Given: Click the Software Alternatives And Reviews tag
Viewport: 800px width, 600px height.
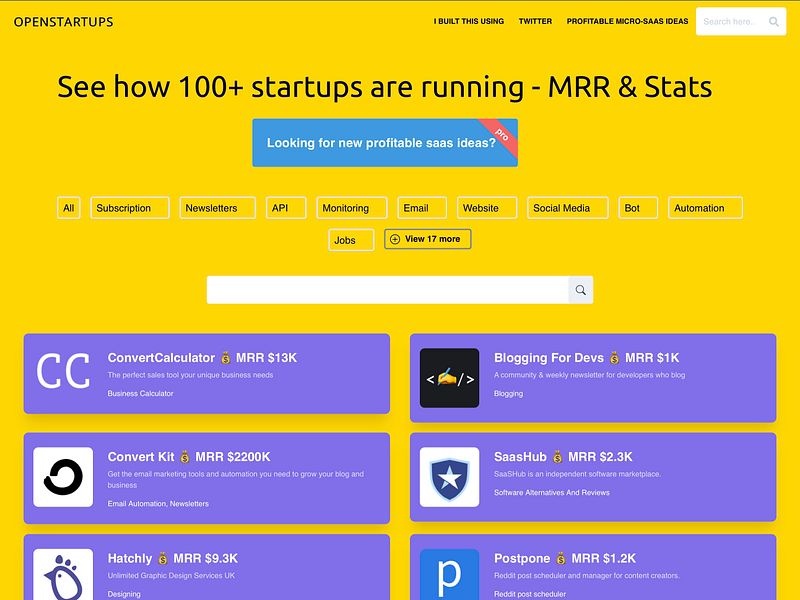Looking at the screenshot, I should pyautogui.click(x=552, y=492).
